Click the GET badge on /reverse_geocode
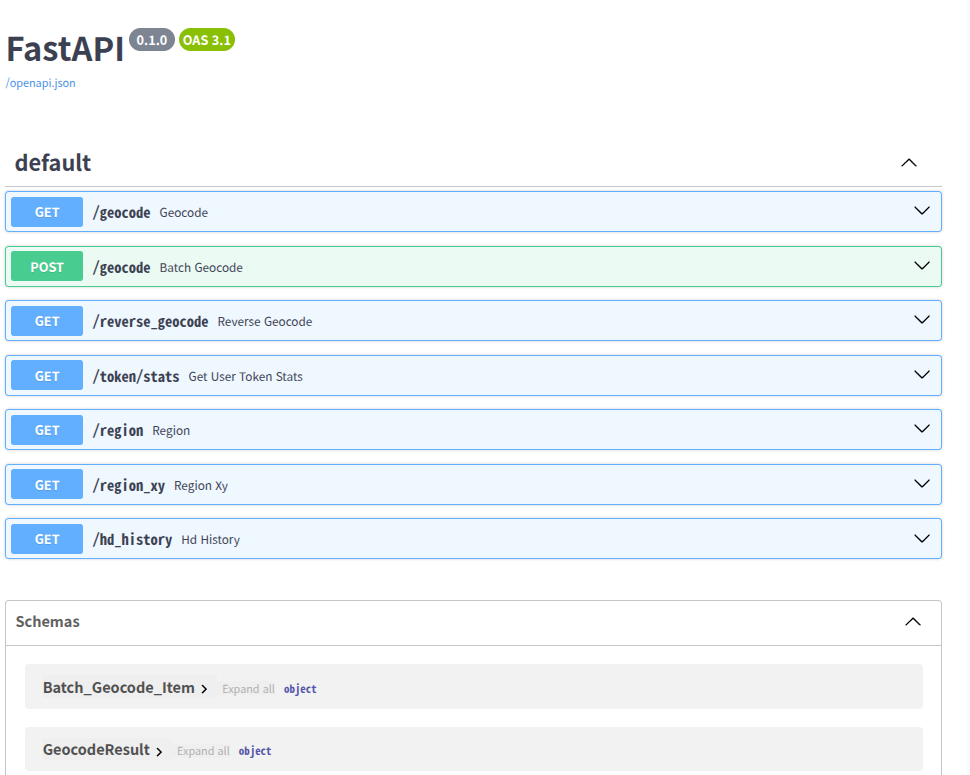Screen dimensions: 970x775 [46, 321]
